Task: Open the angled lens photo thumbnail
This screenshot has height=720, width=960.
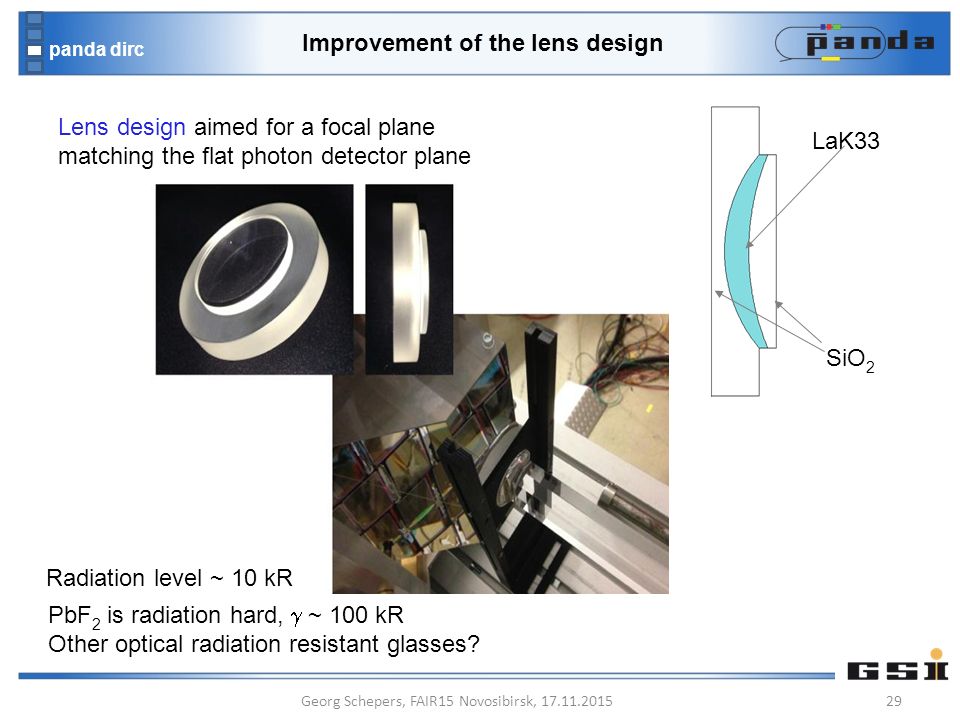Action: (x=254, y=279)
